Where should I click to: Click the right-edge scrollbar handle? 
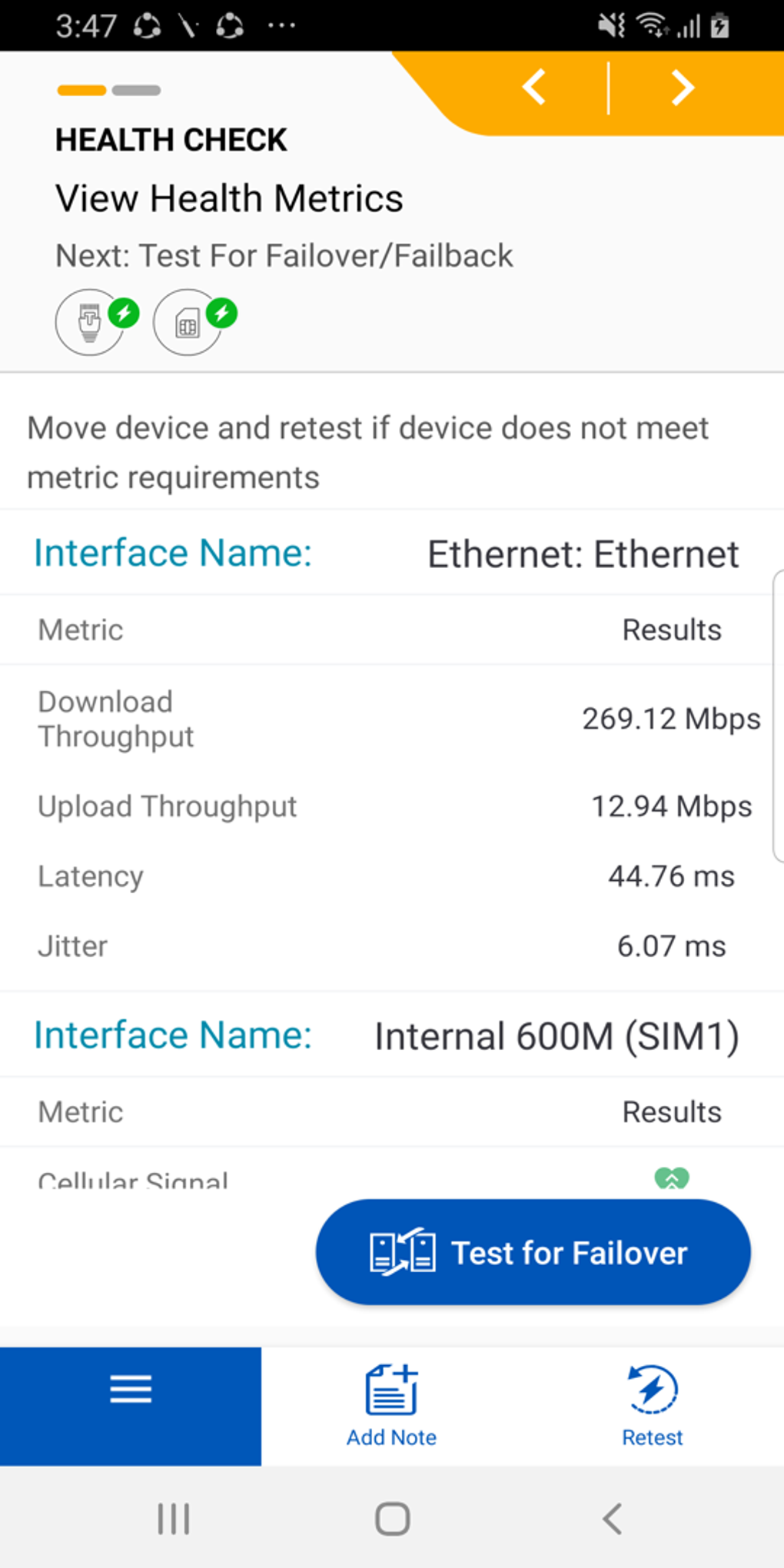click(778, 716)
